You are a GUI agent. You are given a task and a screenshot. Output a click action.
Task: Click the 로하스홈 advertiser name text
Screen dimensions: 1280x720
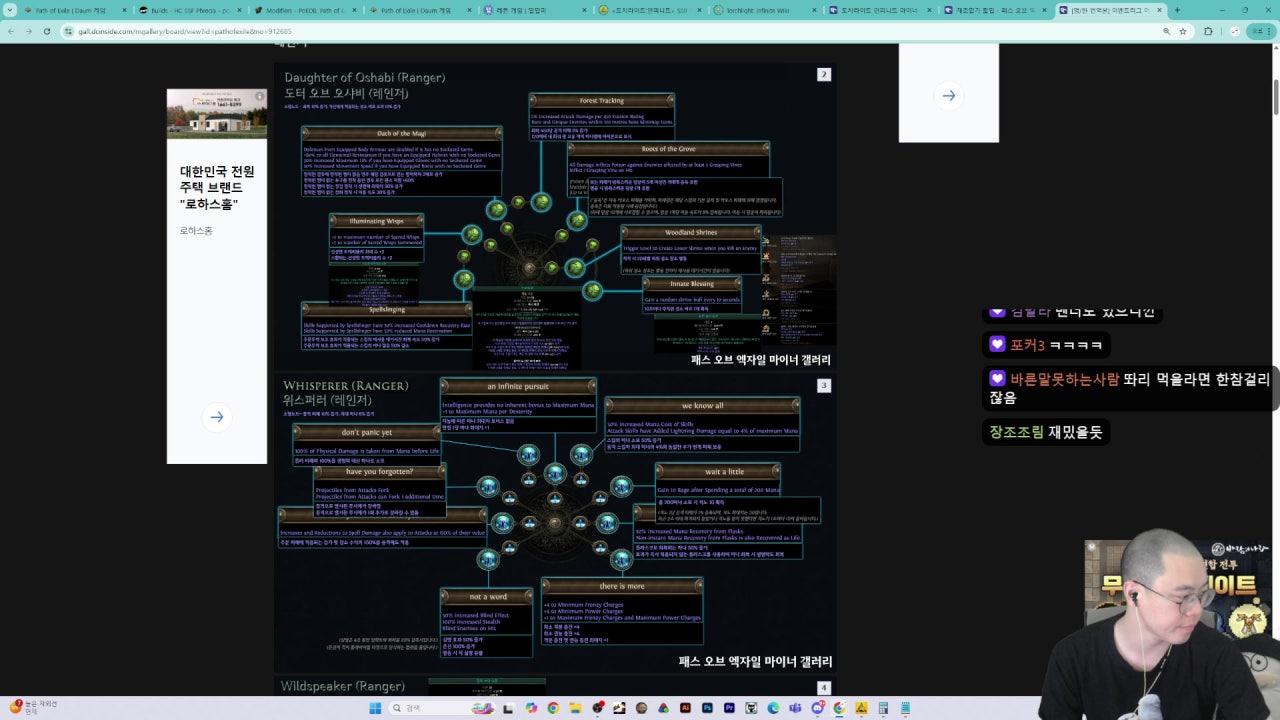196,231
